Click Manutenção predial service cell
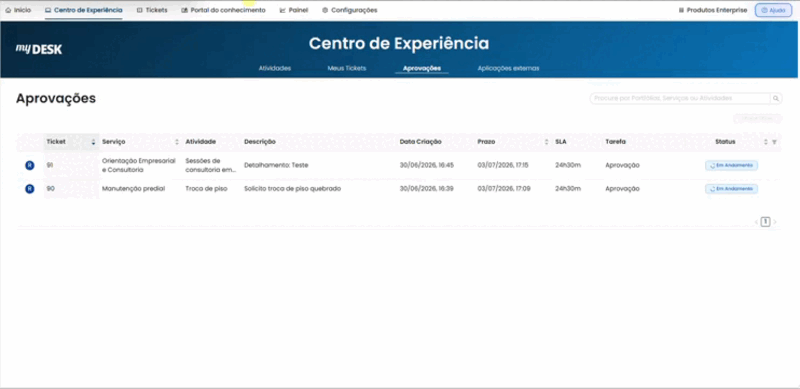Screen dimensions: 800x389 point(133,189)
